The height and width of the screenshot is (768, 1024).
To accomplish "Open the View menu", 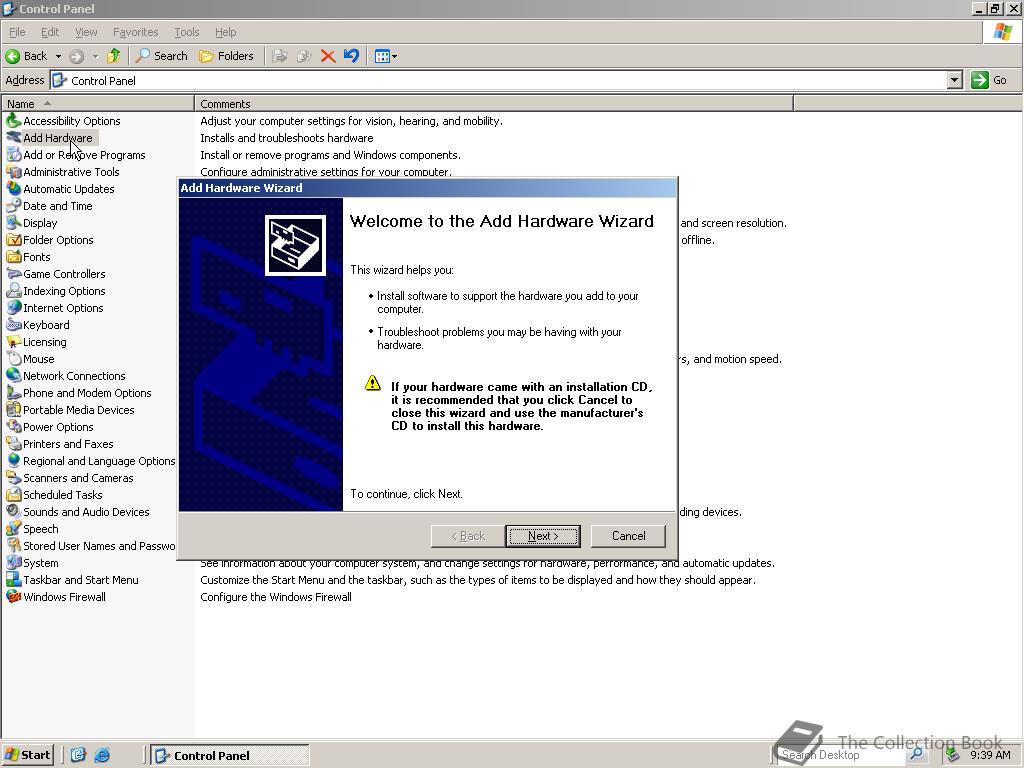I will [86, 32].
